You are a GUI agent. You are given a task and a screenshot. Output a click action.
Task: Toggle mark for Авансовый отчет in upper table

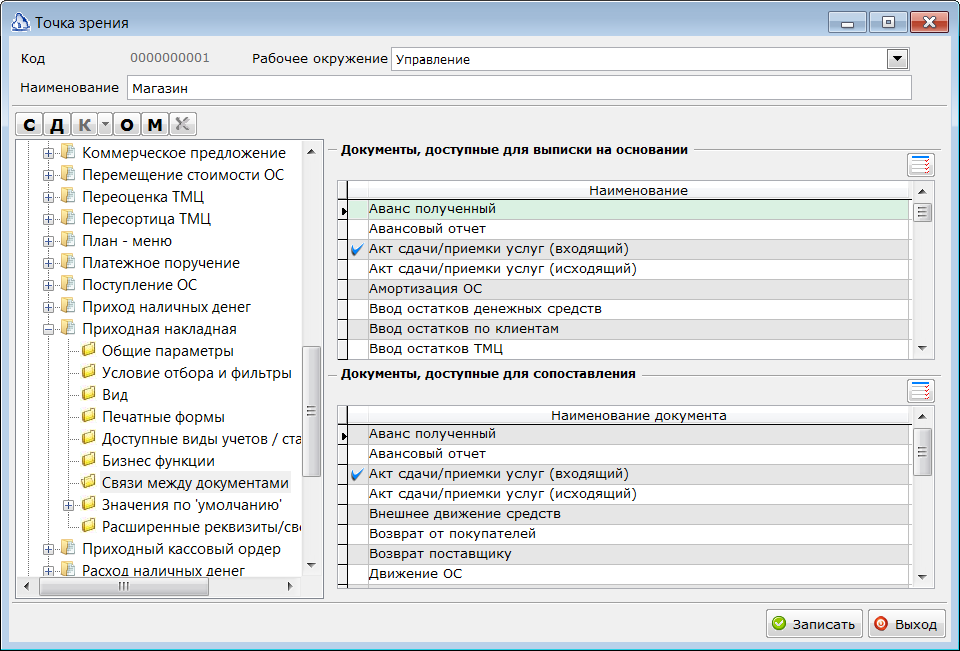pyautogui.click(x=358, y=229)
